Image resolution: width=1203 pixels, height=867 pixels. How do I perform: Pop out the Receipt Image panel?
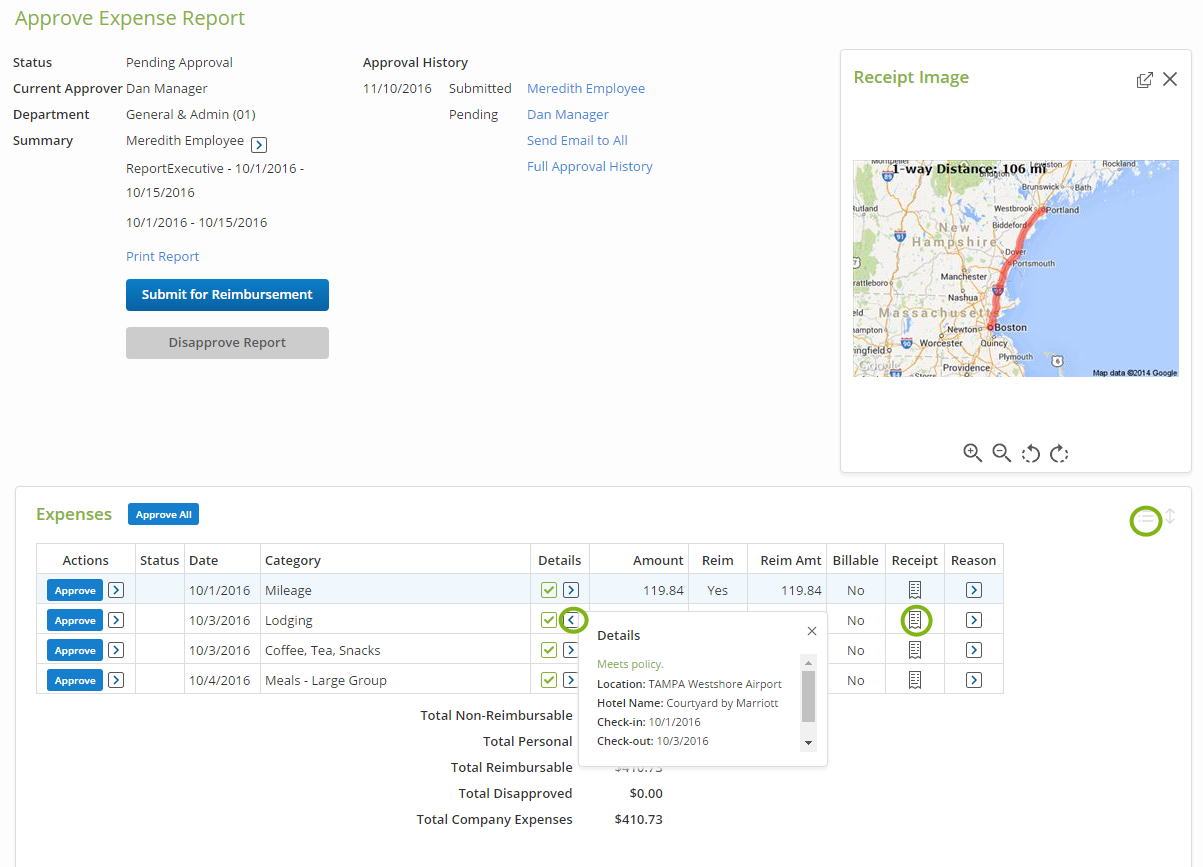1145,79
